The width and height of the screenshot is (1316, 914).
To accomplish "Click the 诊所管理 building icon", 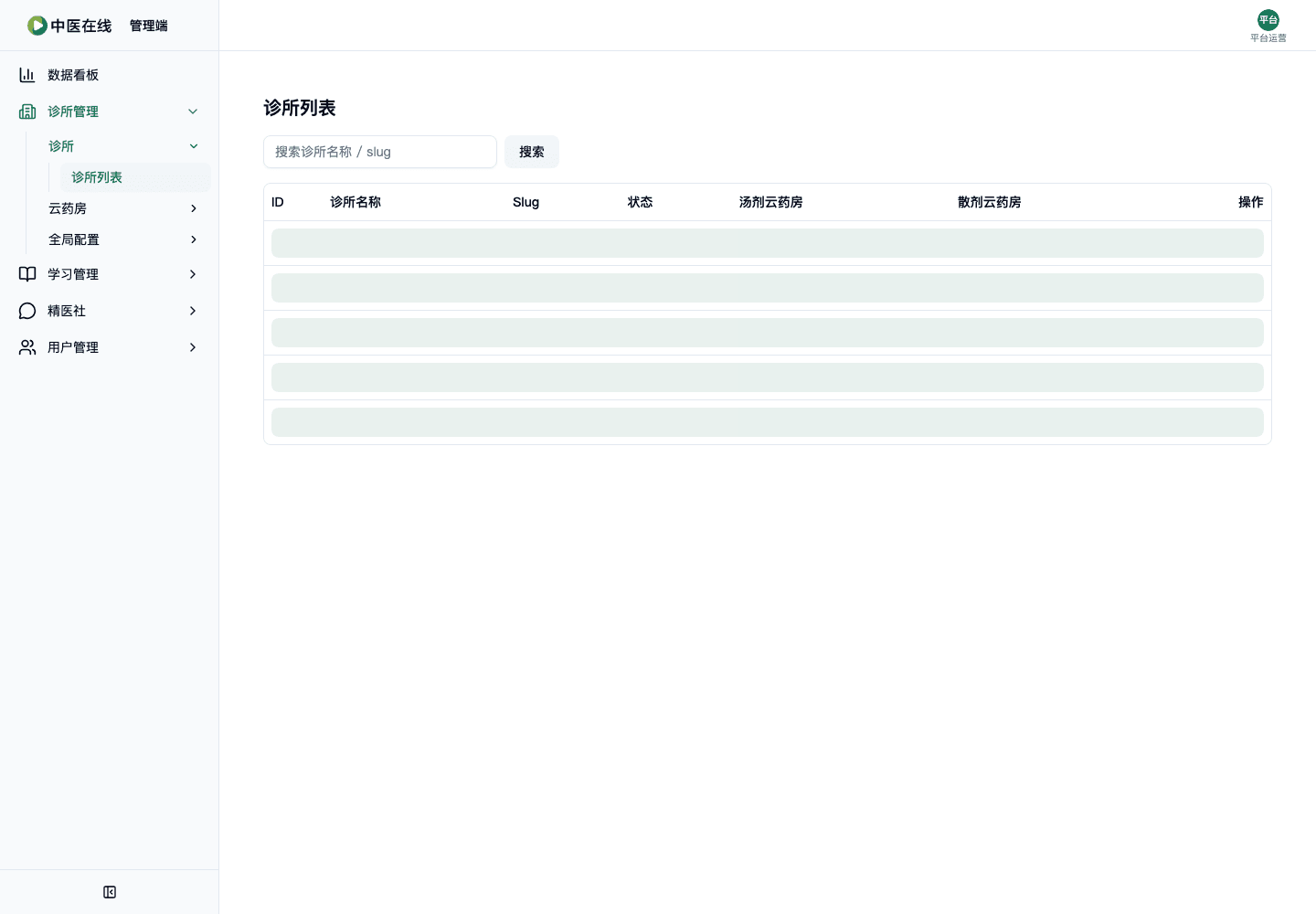I will [x=27, y=112].
